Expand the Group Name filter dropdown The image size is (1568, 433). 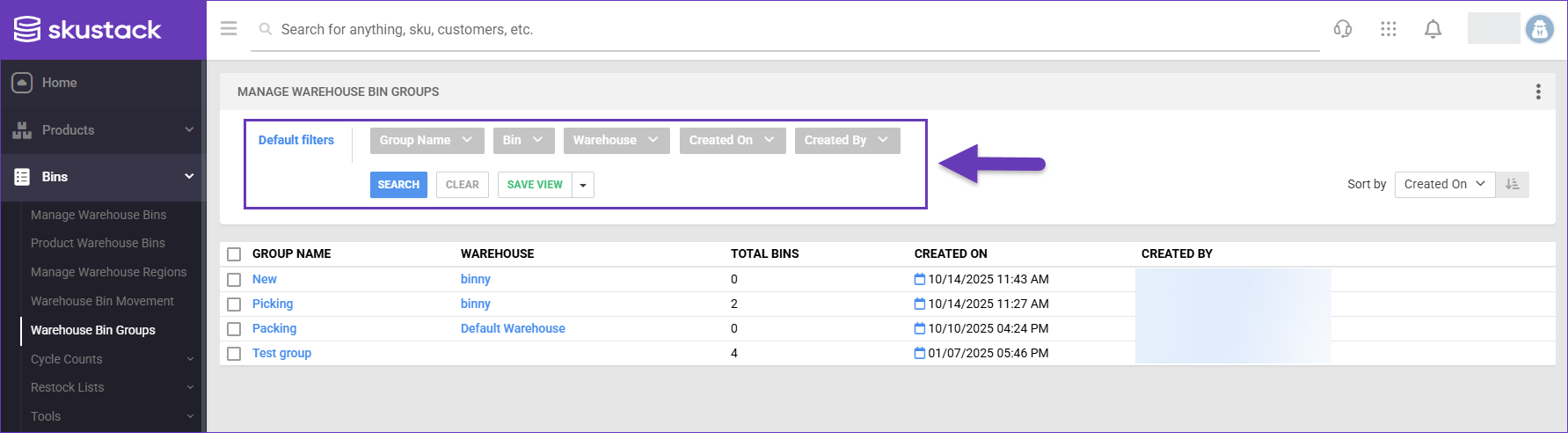click(426, 141)
